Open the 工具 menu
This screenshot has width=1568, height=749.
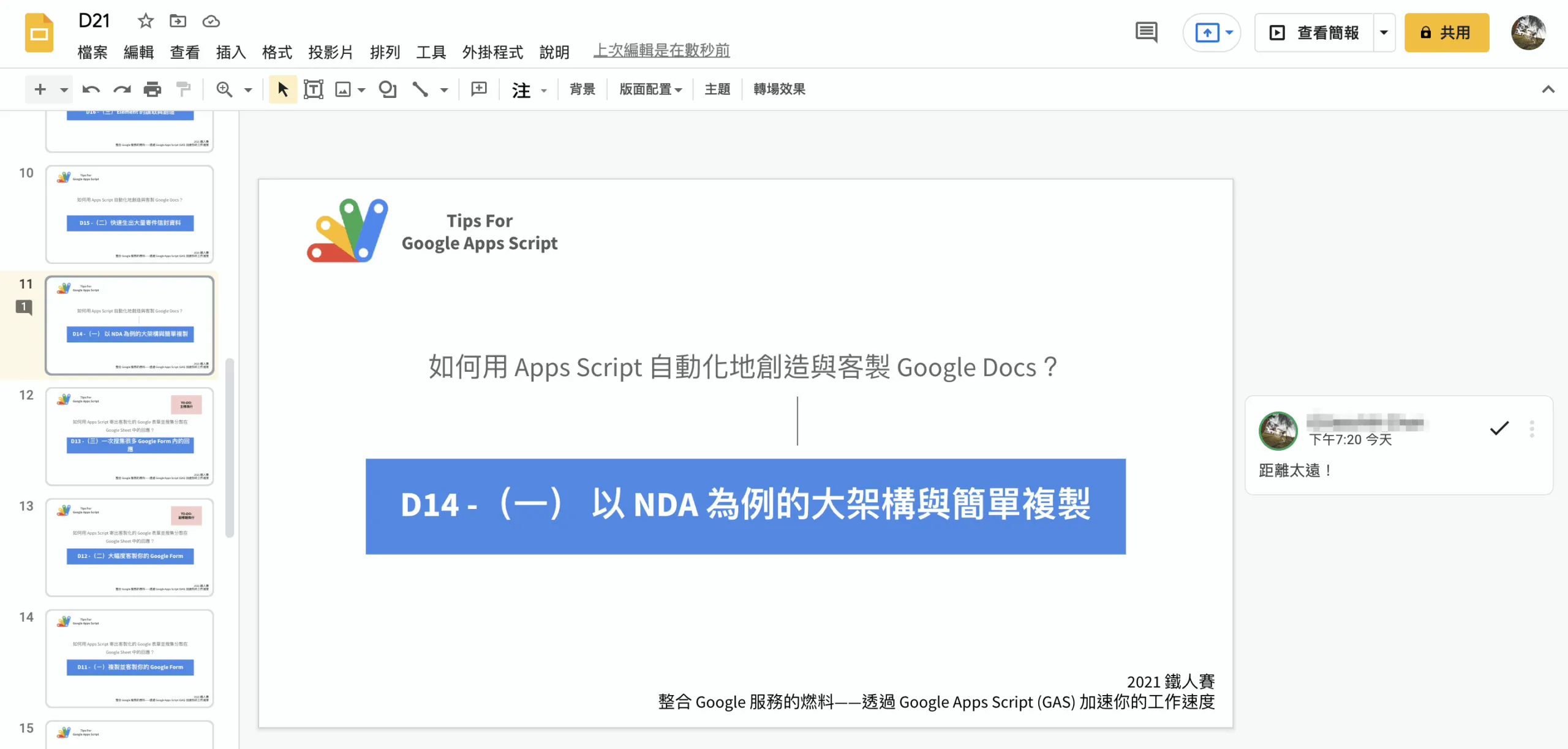[431, 52]
